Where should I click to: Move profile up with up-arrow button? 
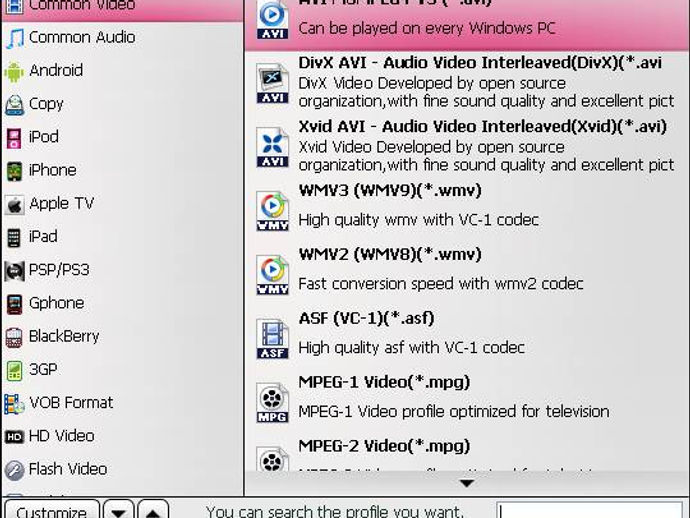[x=153, y=511]
